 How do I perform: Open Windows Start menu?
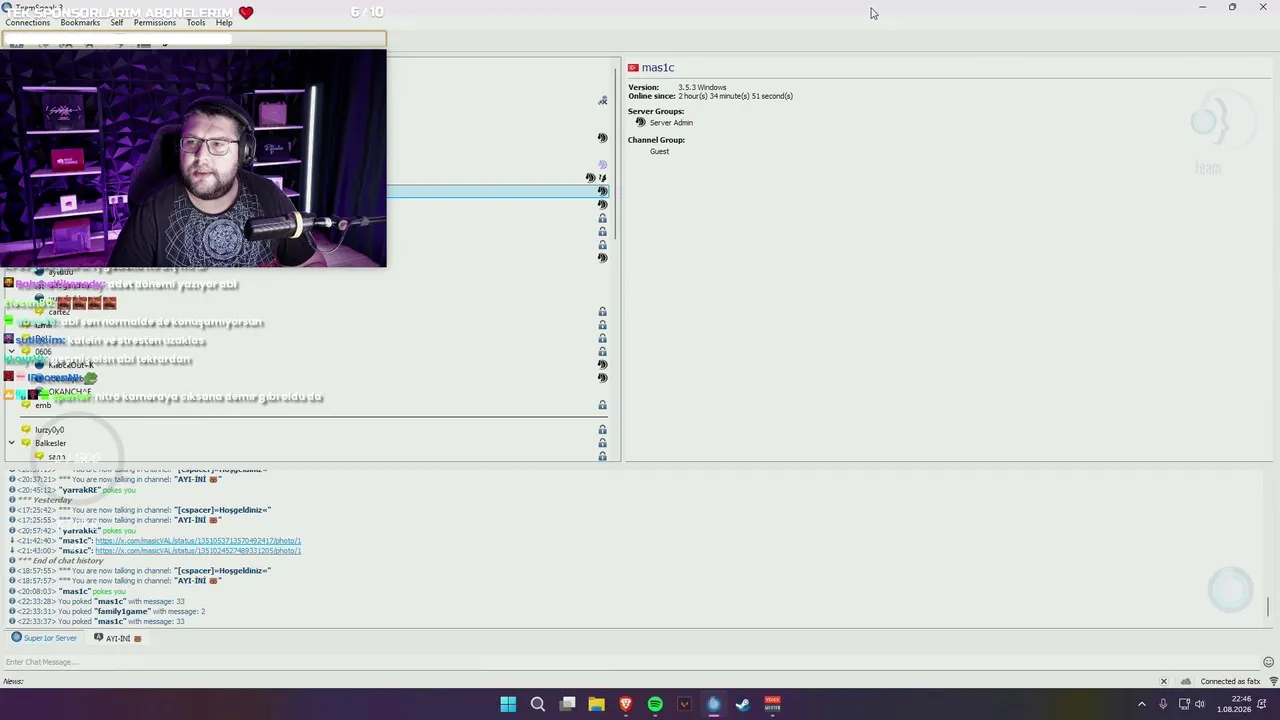(x=508, y=705)
